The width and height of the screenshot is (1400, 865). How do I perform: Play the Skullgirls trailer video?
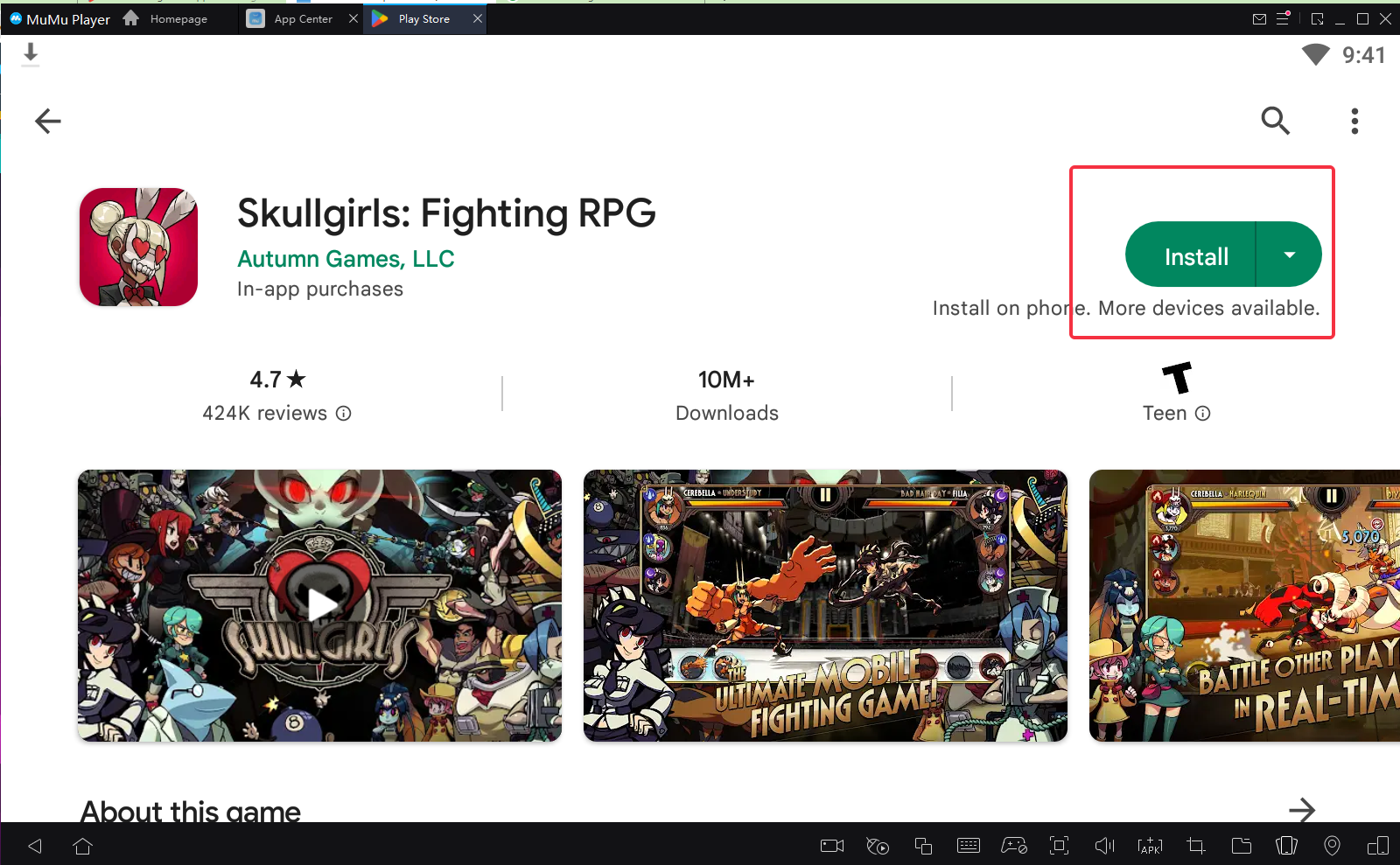pos(319,605)
